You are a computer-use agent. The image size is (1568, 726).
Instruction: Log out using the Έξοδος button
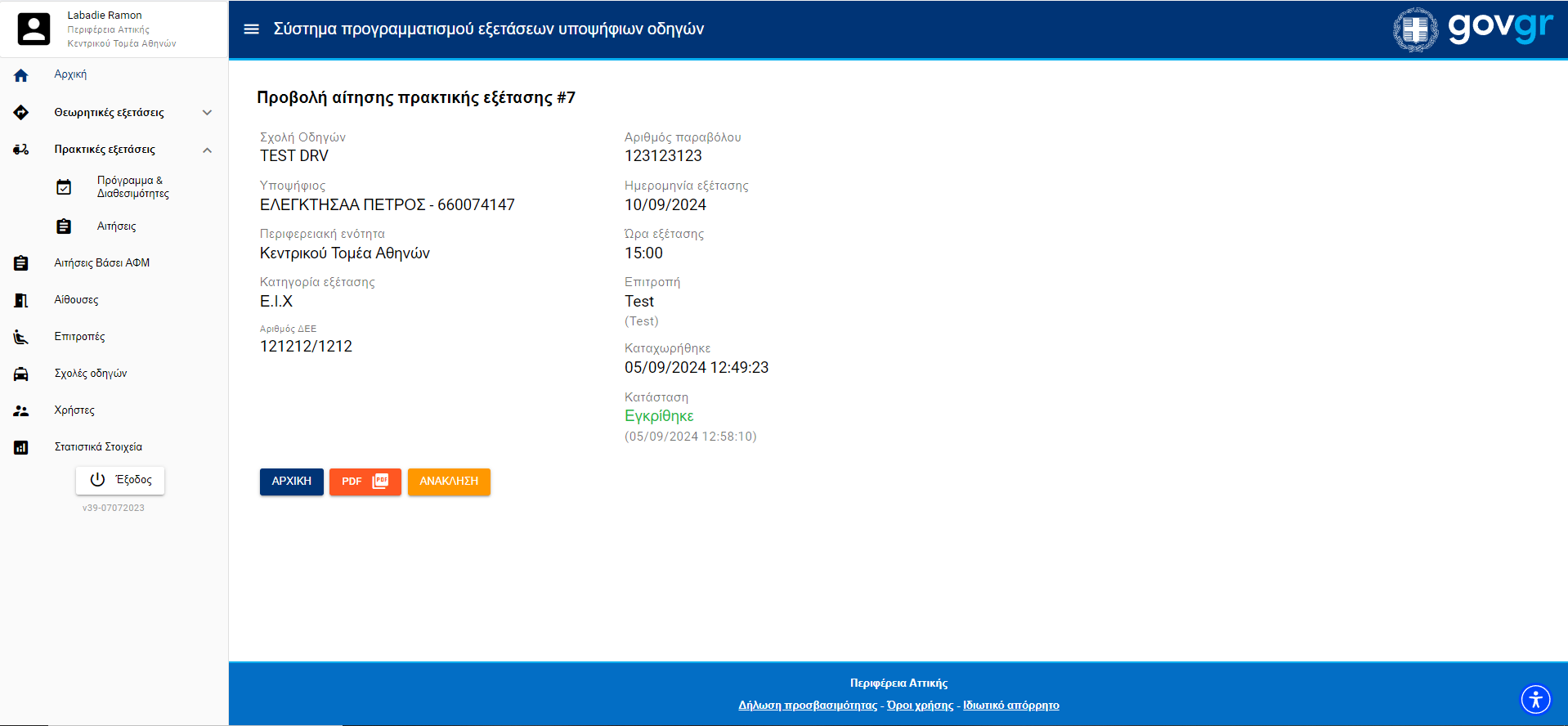[120, 480]
